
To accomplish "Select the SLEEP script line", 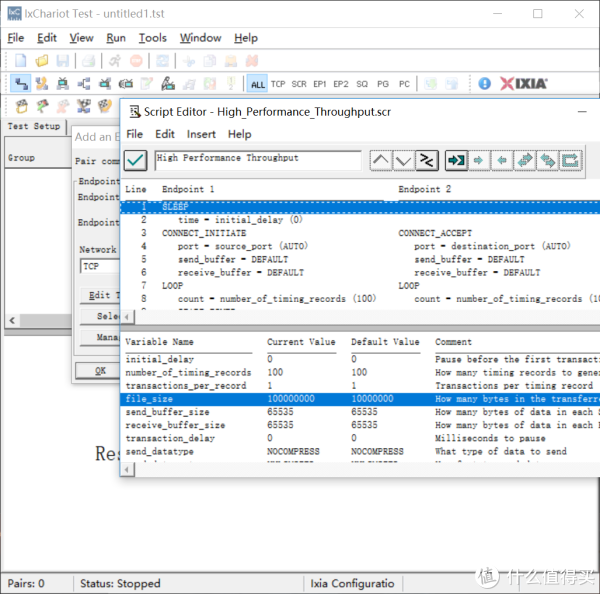I will pos(360,207).
